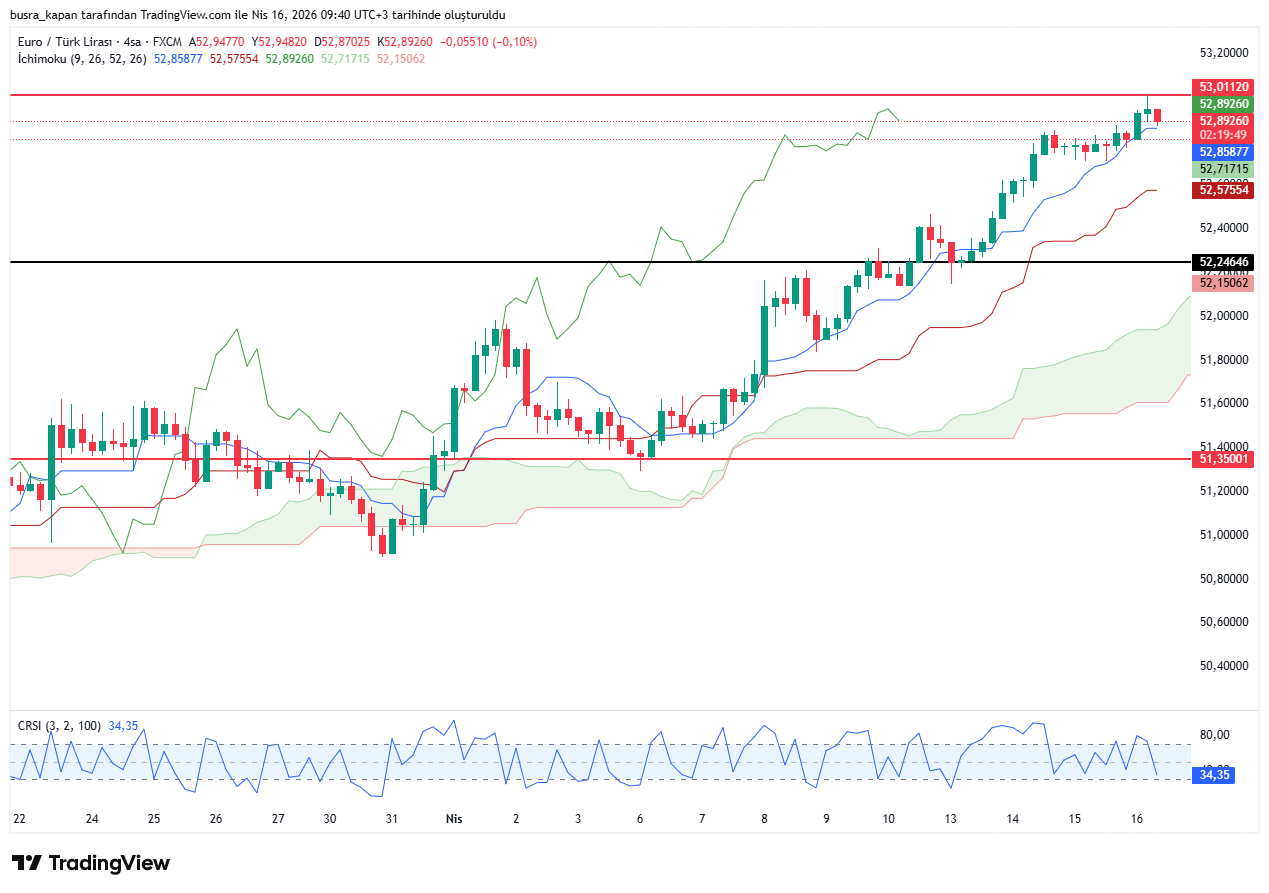Viewport: 1269px width, 893px height.
Task: Select the blue 34,35 CRSI axis label
Action: [1216, 775]
